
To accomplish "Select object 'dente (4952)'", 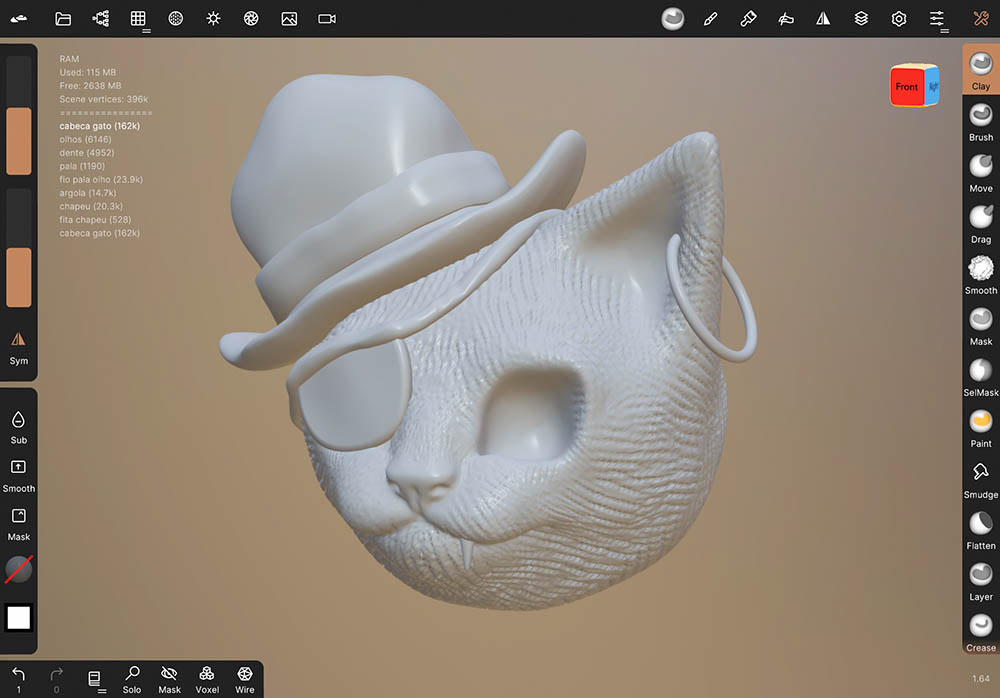I will 87,152.
